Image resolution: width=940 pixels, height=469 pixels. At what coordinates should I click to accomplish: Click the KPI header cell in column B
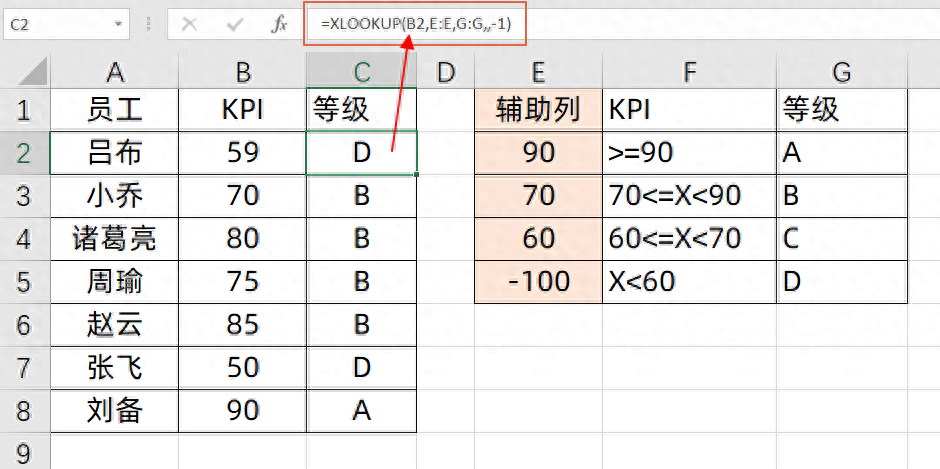(242, 110)
